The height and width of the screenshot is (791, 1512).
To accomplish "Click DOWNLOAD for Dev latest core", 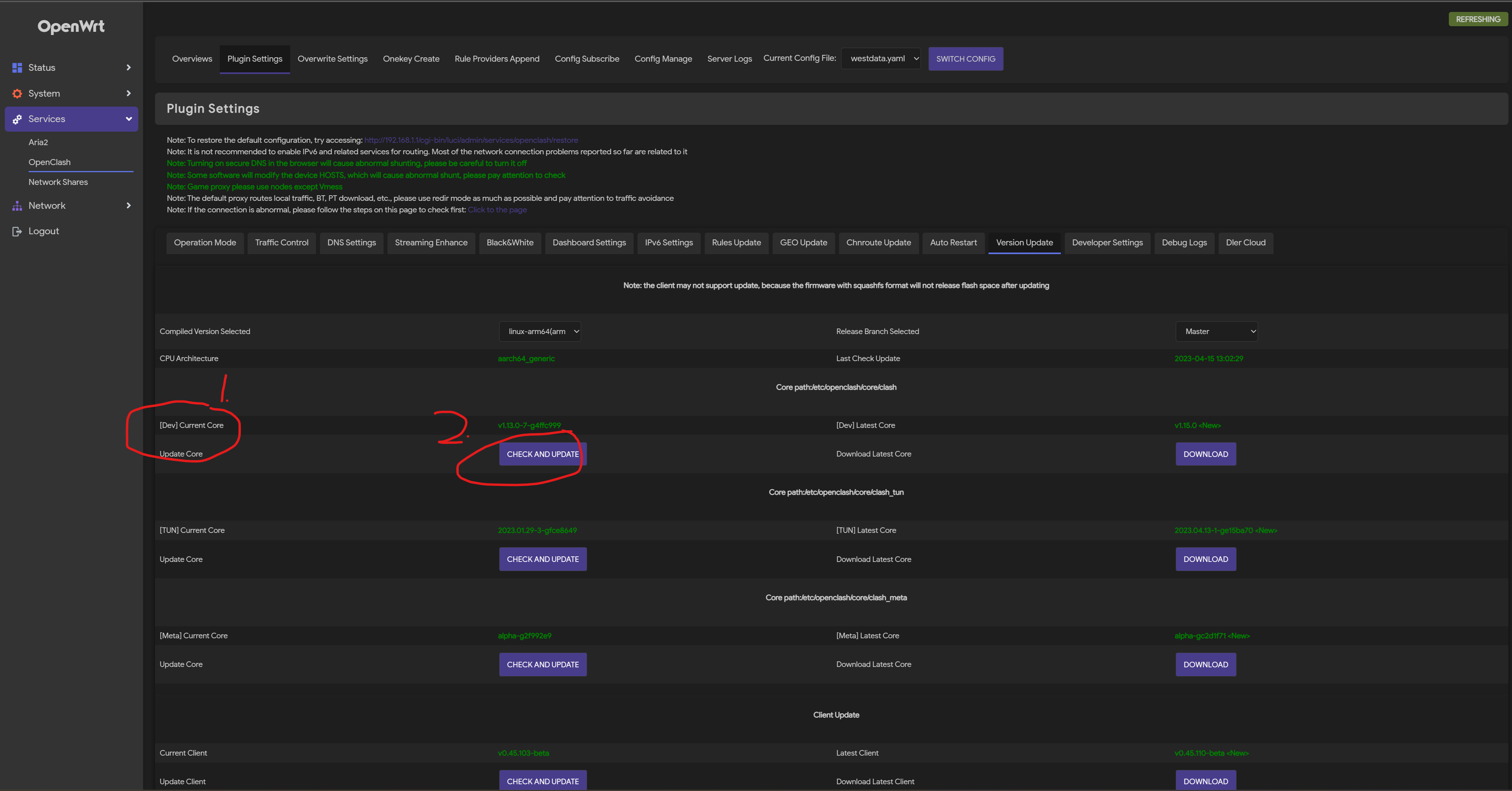I will coord(1206,454).
